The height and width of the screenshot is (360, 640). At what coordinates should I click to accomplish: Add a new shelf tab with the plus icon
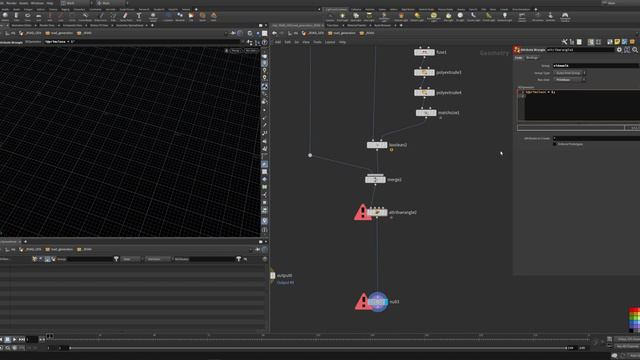tap(196, 9)
